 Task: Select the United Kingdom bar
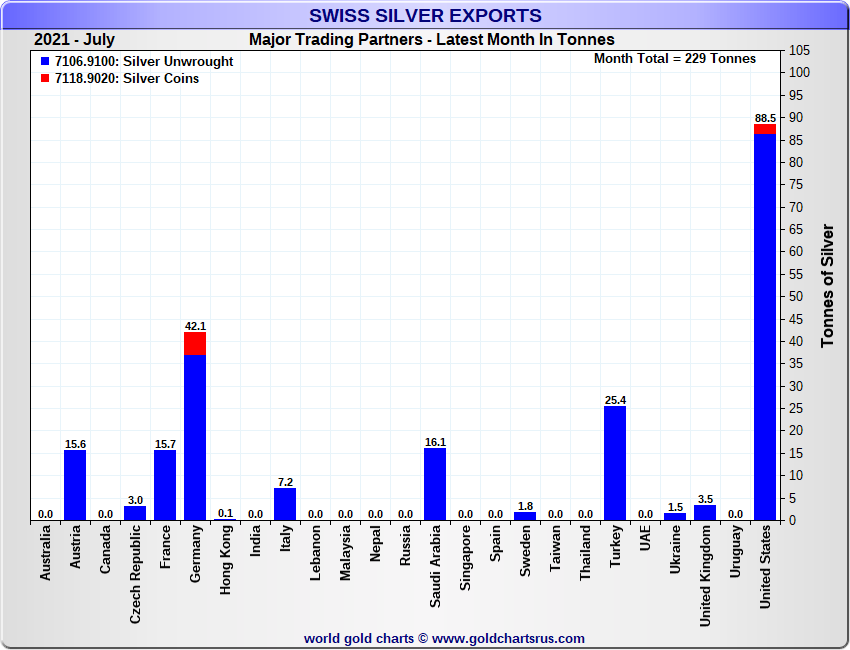click(x=705, y=512)
